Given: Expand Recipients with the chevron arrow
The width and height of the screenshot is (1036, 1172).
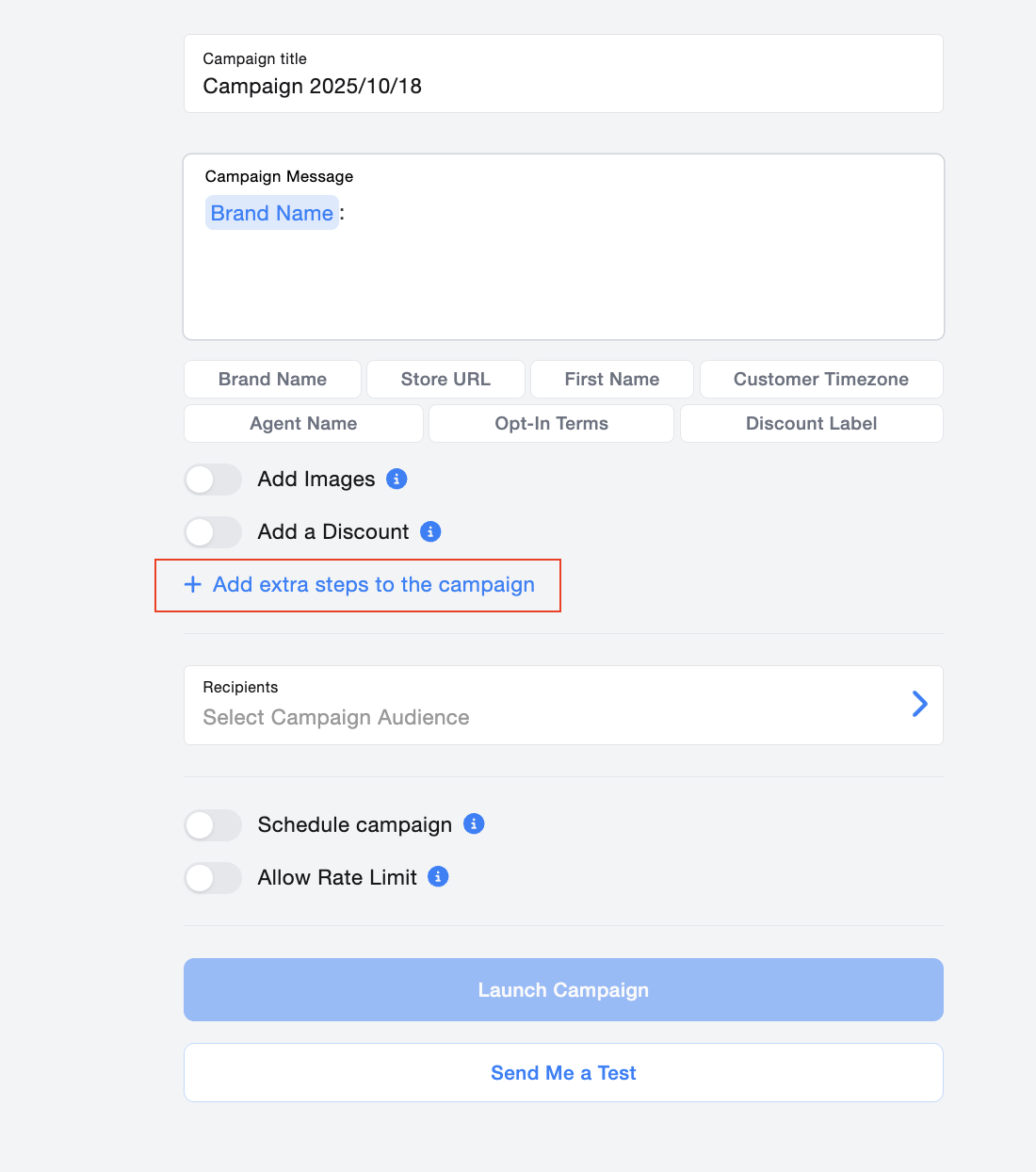Looking at the screenshot, I should (x=919, y=704).
